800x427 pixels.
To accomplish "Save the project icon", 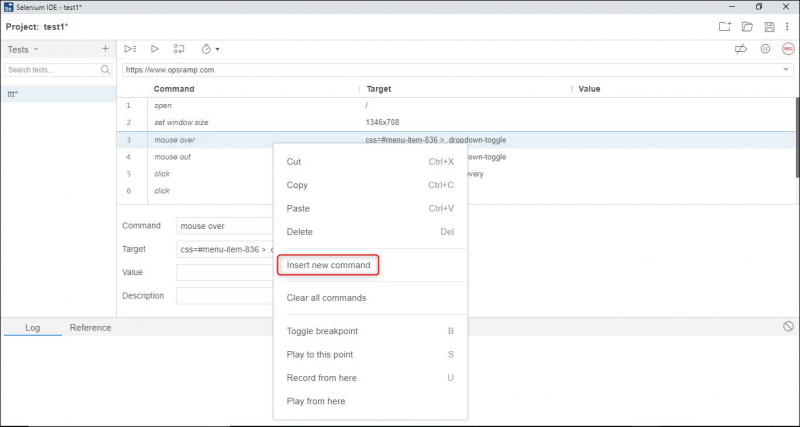I will 769,27.
